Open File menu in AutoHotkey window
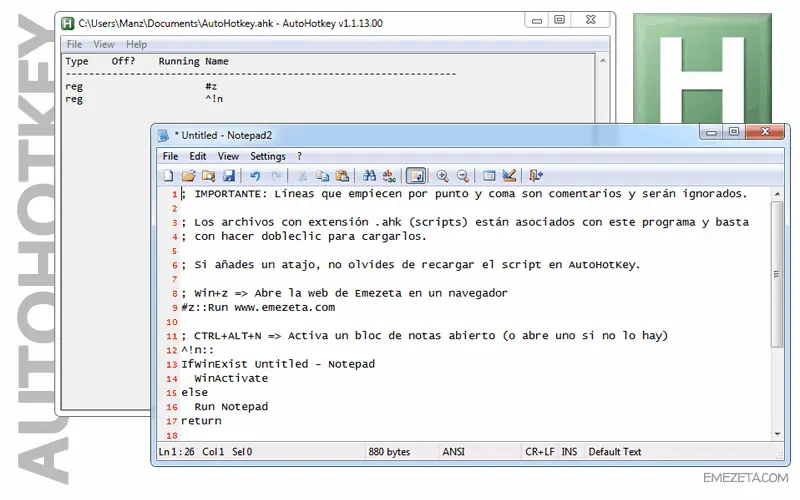 click(x=74, y=44)
